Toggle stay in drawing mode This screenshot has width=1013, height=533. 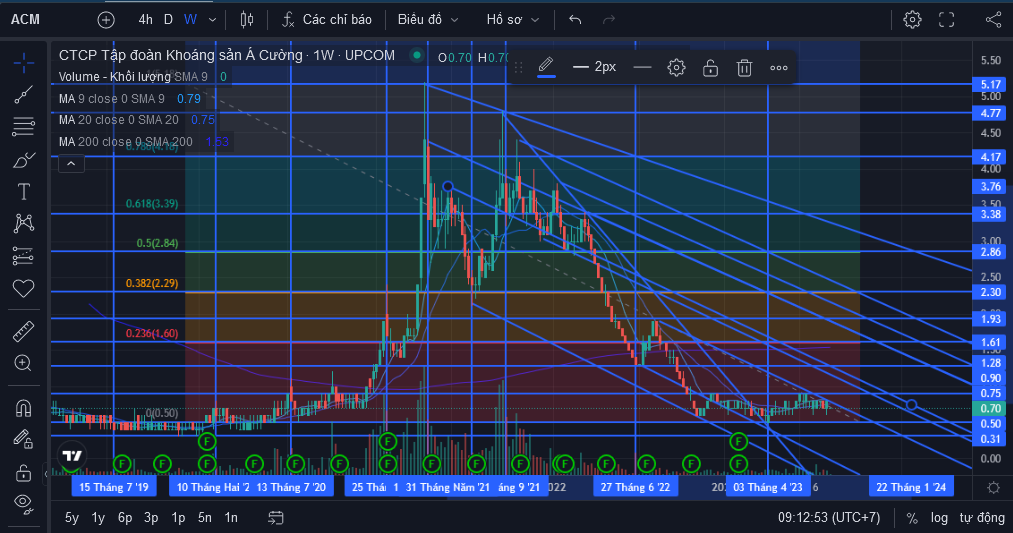(x=23, y=440)
